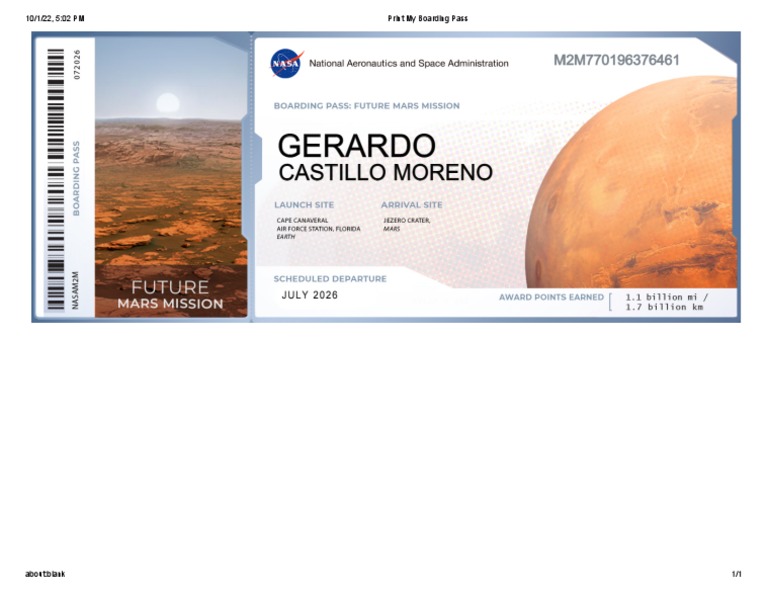This screenshot has height=594, width=768.
Task: Click the about:blank URL in the footer
Action: (45, 574)
